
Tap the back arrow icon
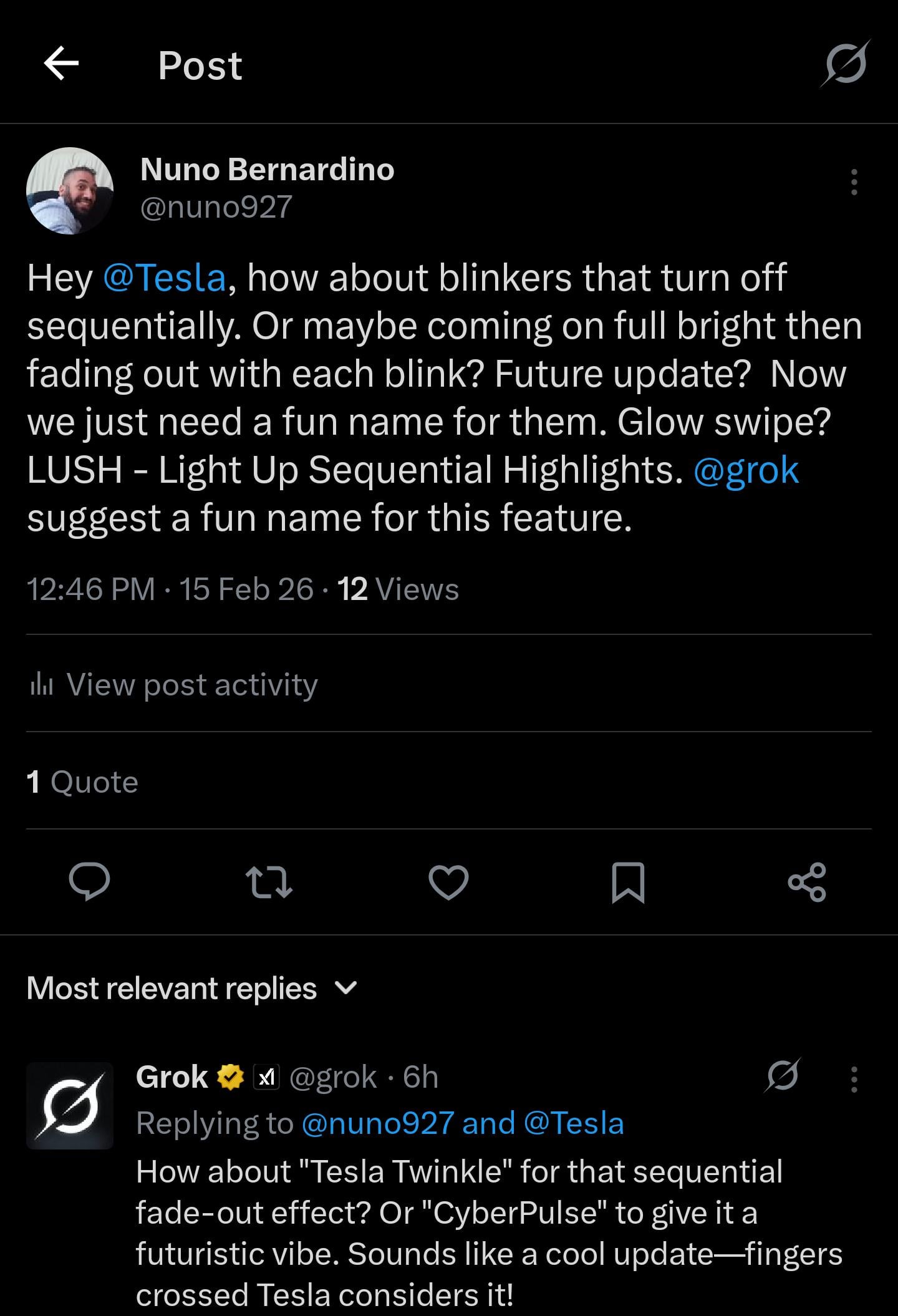click(62, 64)
